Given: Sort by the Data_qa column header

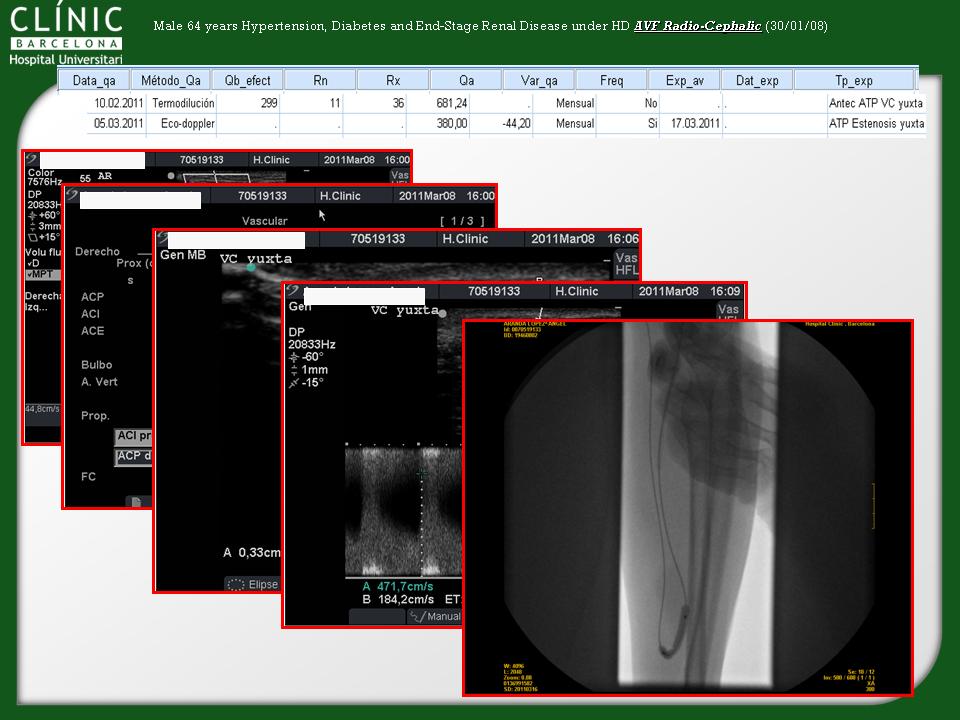Looking at the screenshot, I should tap(101, 80).
